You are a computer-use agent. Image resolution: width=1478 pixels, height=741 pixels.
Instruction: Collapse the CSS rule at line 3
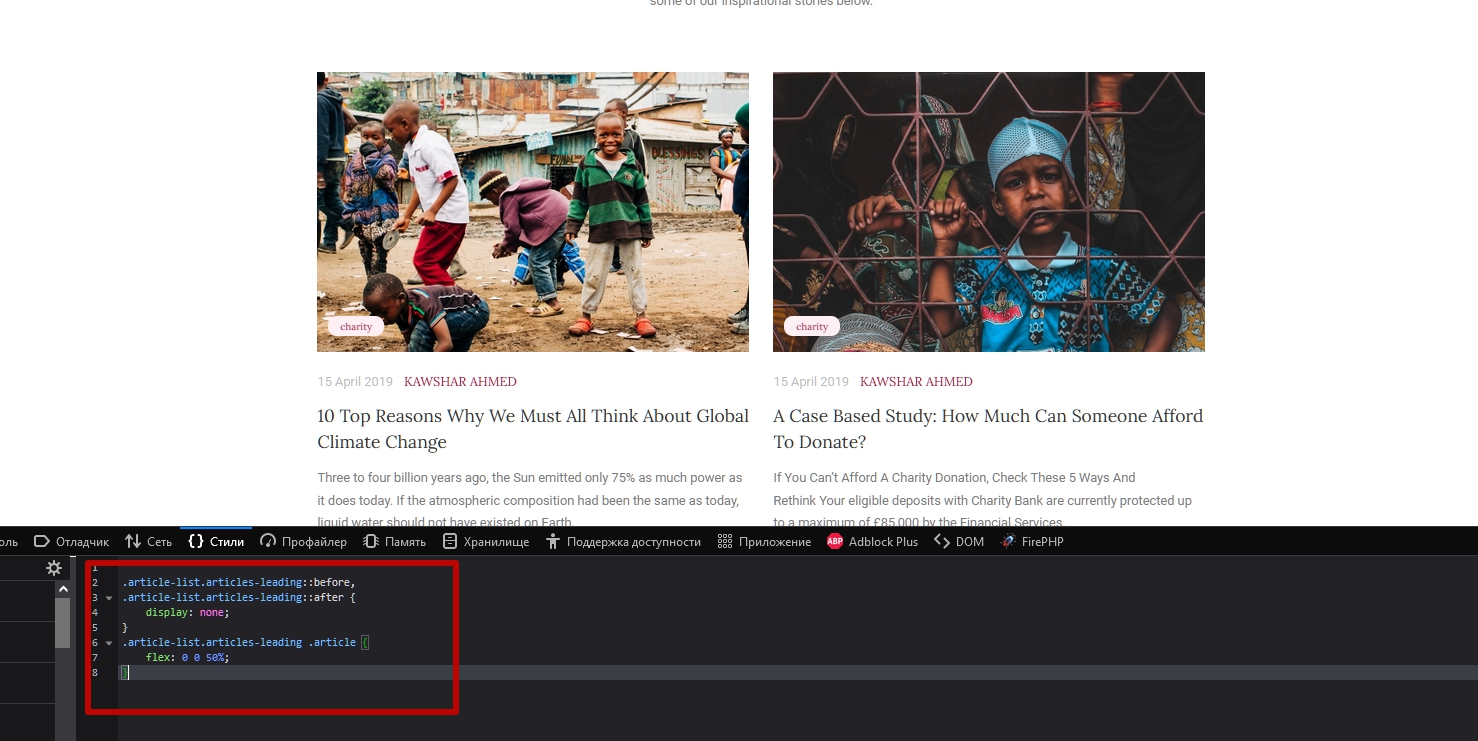click(x=108, y=598)
